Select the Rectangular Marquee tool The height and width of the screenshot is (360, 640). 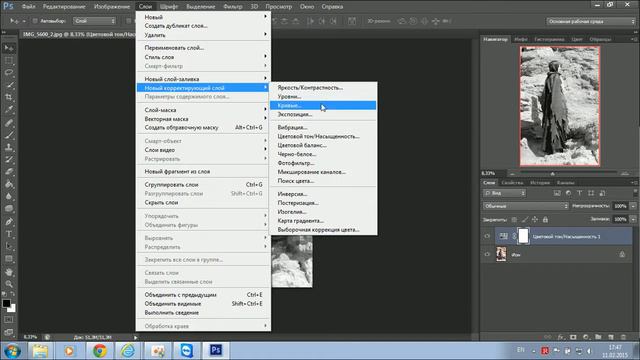click(9, 60)
